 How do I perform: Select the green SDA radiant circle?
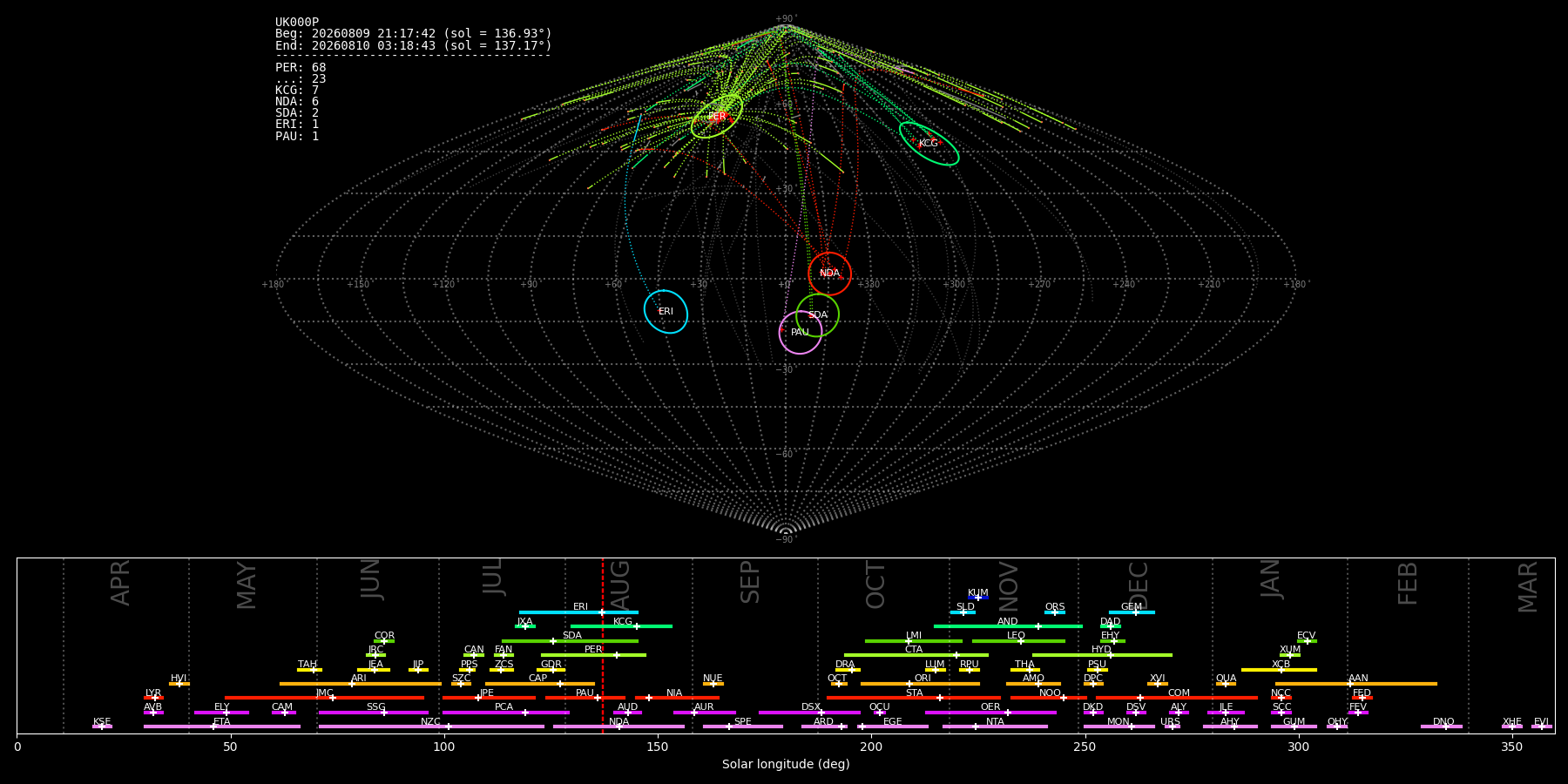pos(817,314)
